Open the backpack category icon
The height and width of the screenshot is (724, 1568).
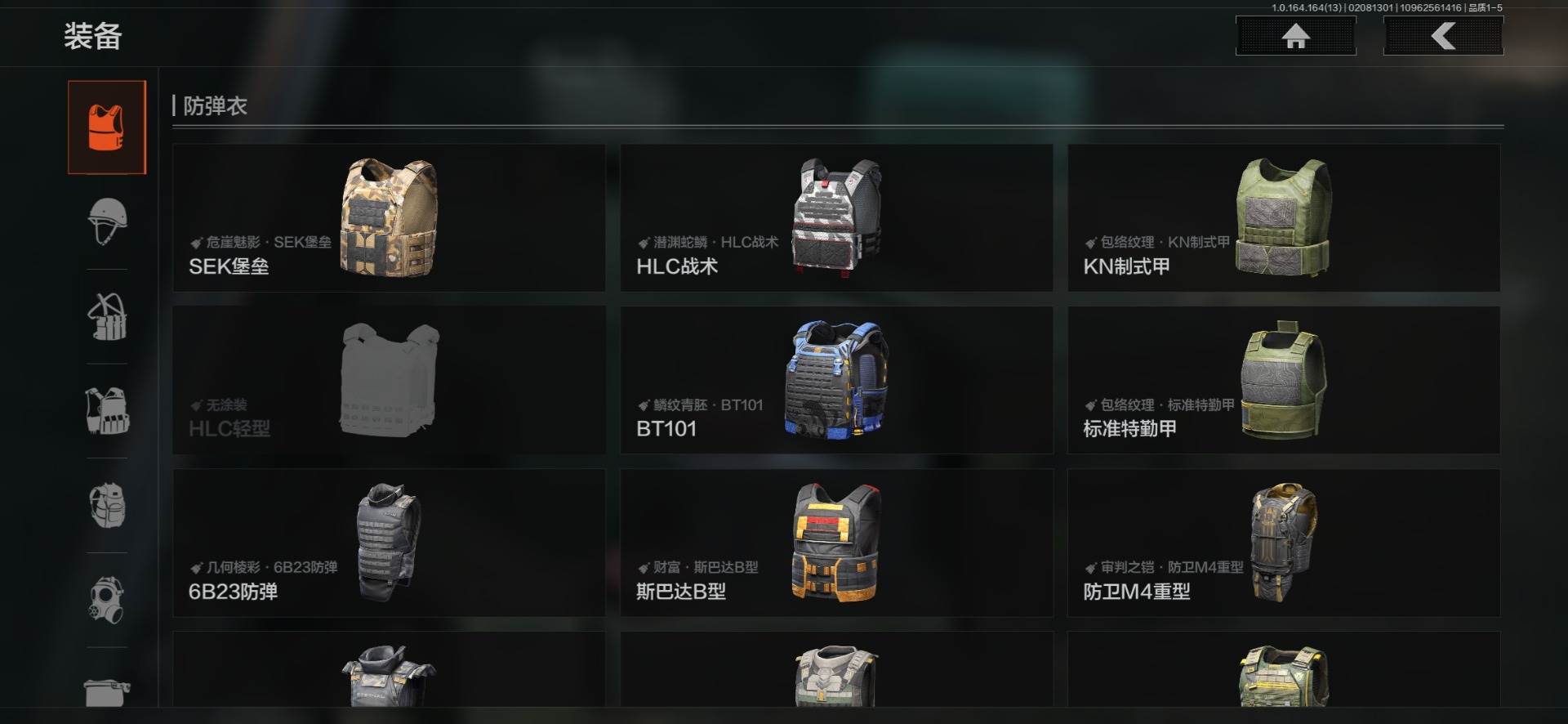point(107,505)
